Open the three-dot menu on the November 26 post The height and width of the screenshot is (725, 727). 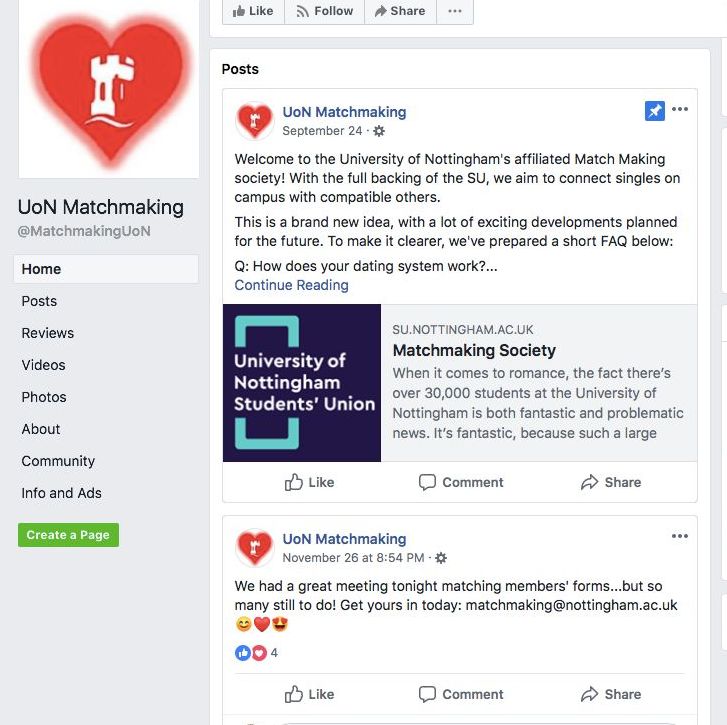coord(679,536)
